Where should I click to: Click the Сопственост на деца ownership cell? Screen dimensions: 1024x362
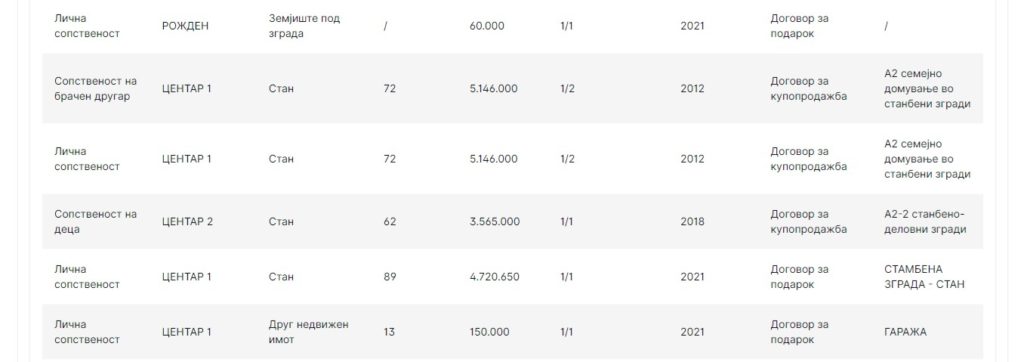(95, 222)
